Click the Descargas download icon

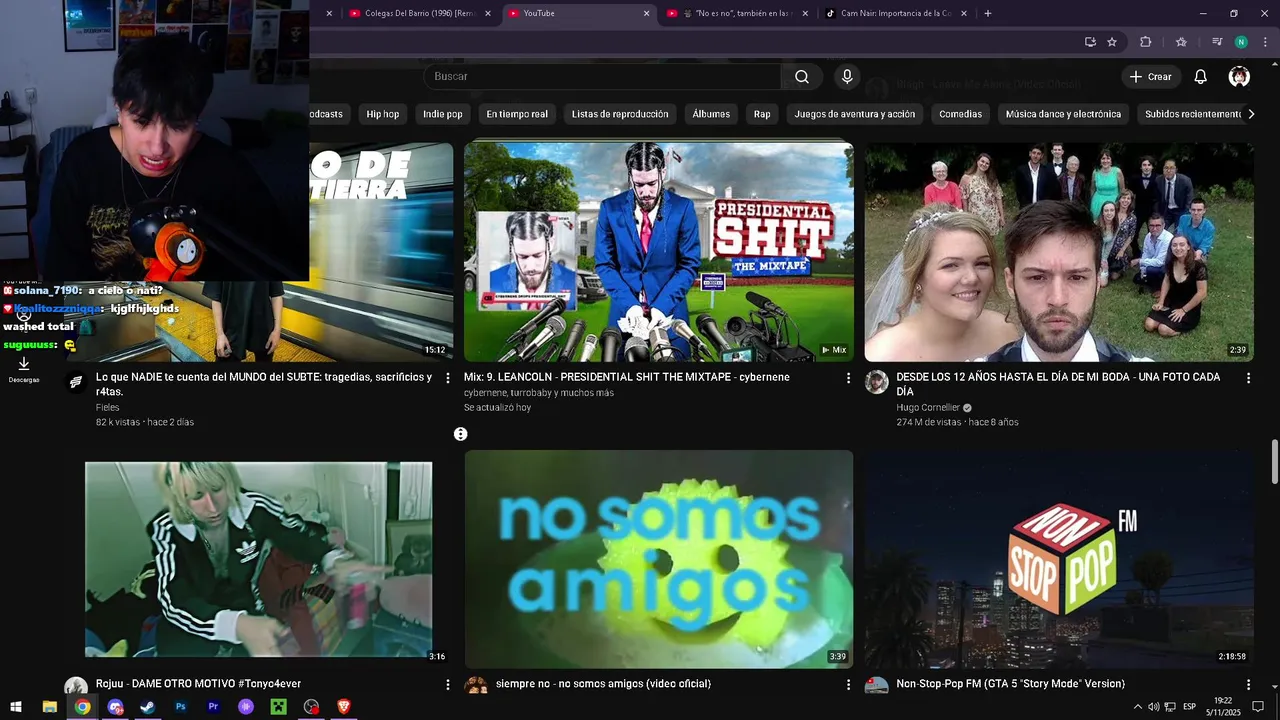pyautogui.click(x=24, y=364)
